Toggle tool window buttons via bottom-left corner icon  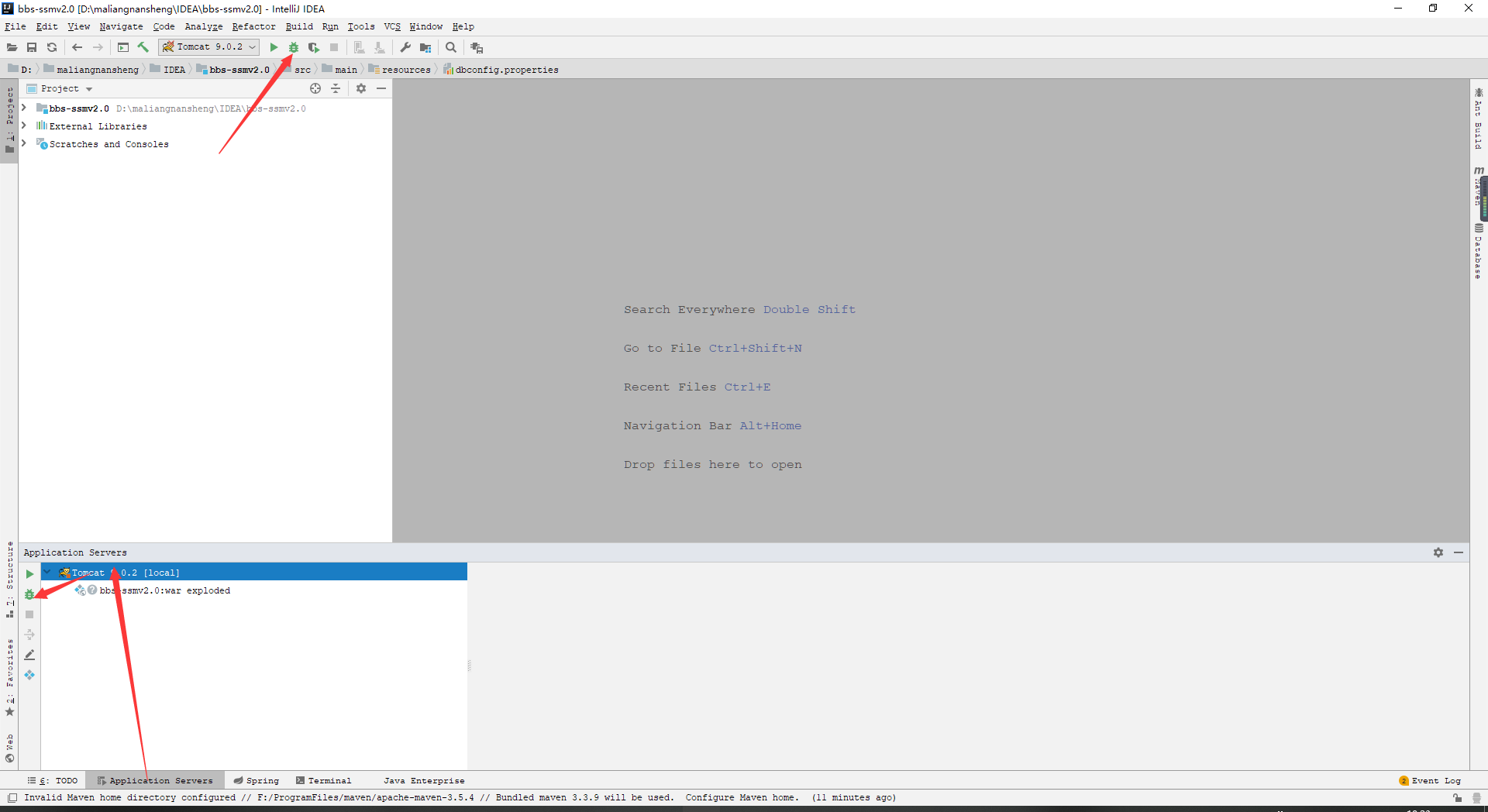[x=12, y=797]
